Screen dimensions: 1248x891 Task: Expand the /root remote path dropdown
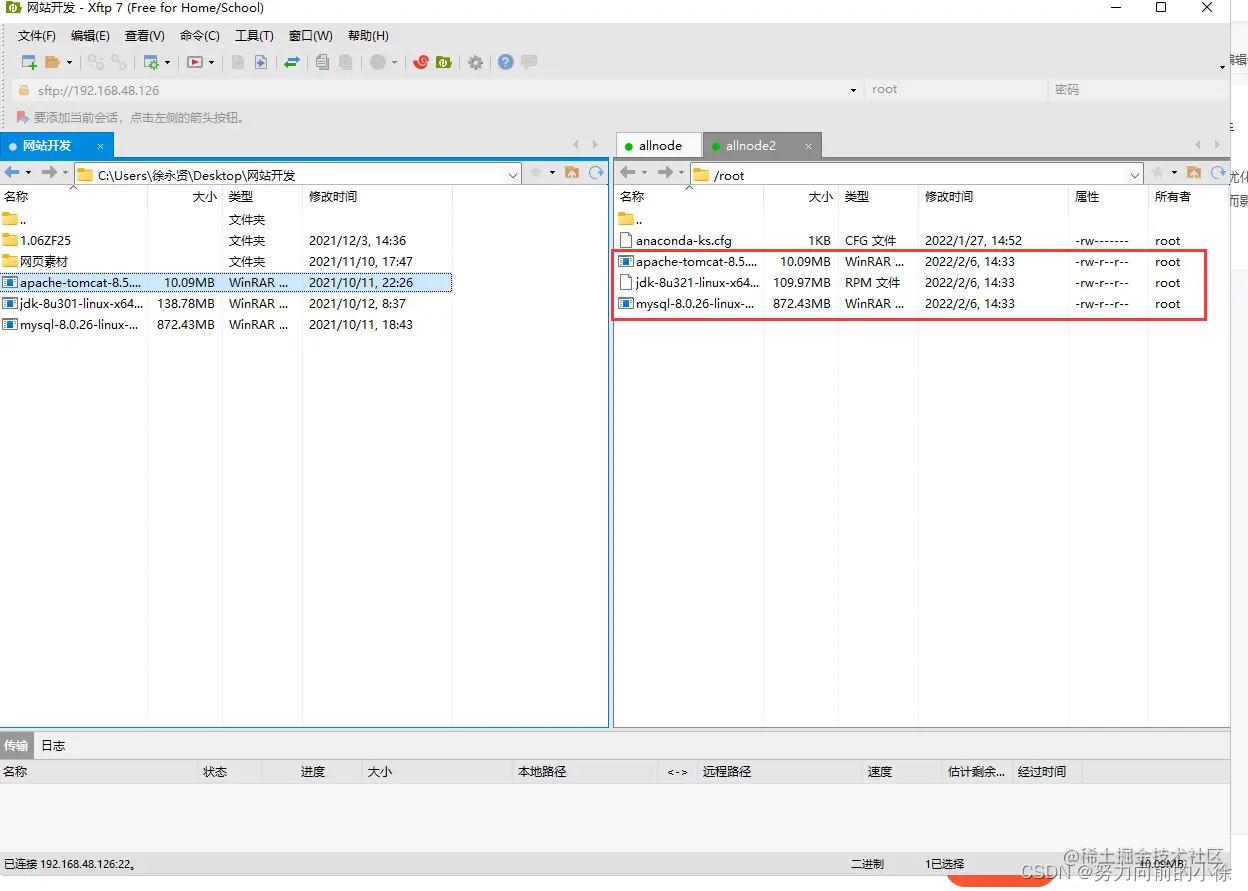pos(1135,175)
